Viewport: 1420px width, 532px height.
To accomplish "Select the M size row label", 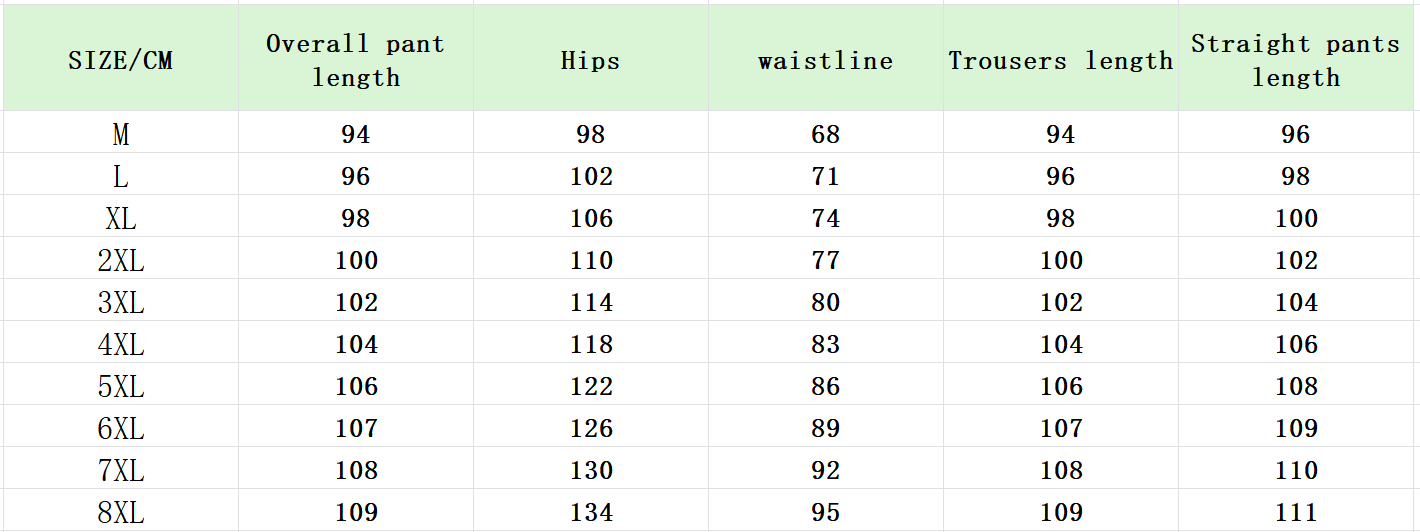I will [x=120, y=135].
